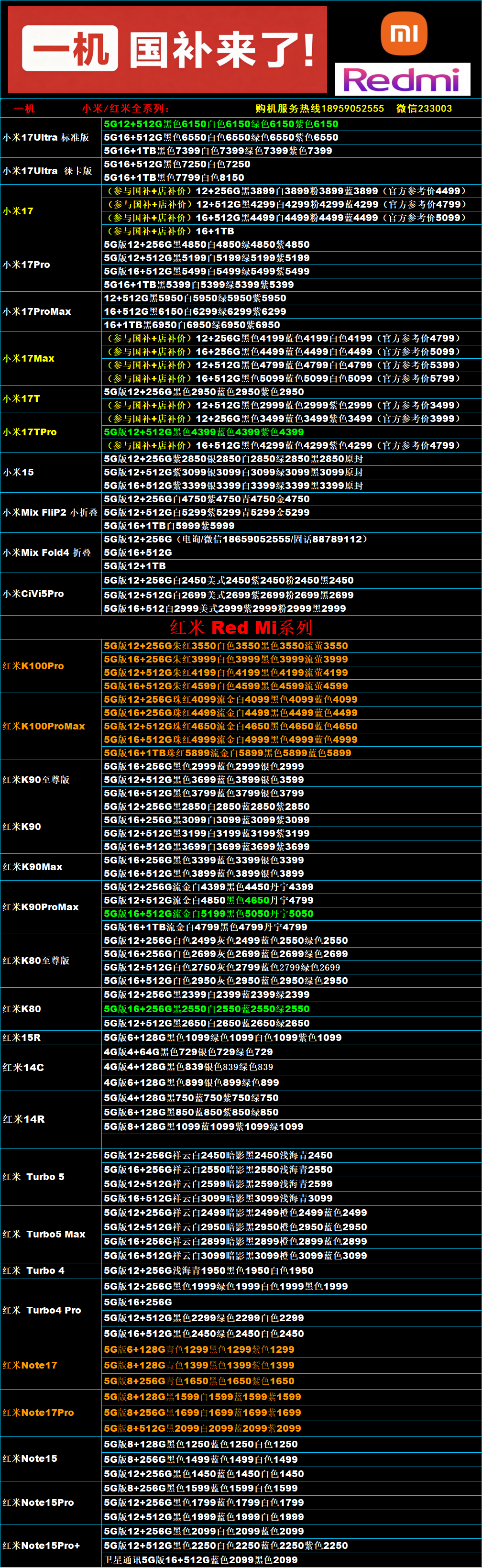
Task: Select the yellow '小米17Max' model cell
Action: [51, 359]
